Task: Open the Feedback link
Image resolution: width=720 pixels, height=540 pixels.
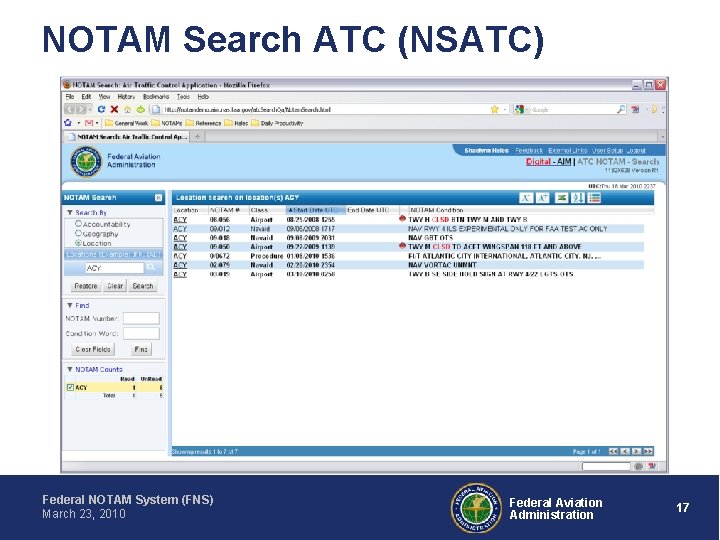Action: (x=529, y=150)
